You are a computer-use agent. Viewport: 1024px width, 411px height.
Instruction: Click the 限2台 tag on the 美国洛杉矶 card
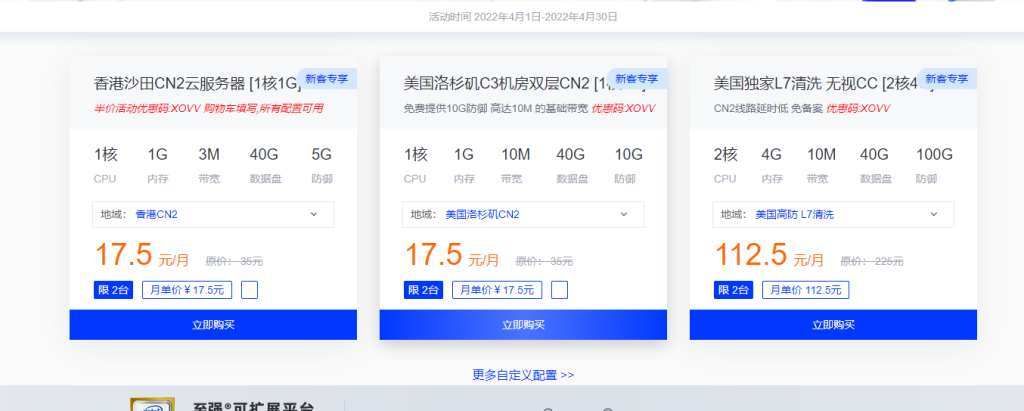point(423,290)
